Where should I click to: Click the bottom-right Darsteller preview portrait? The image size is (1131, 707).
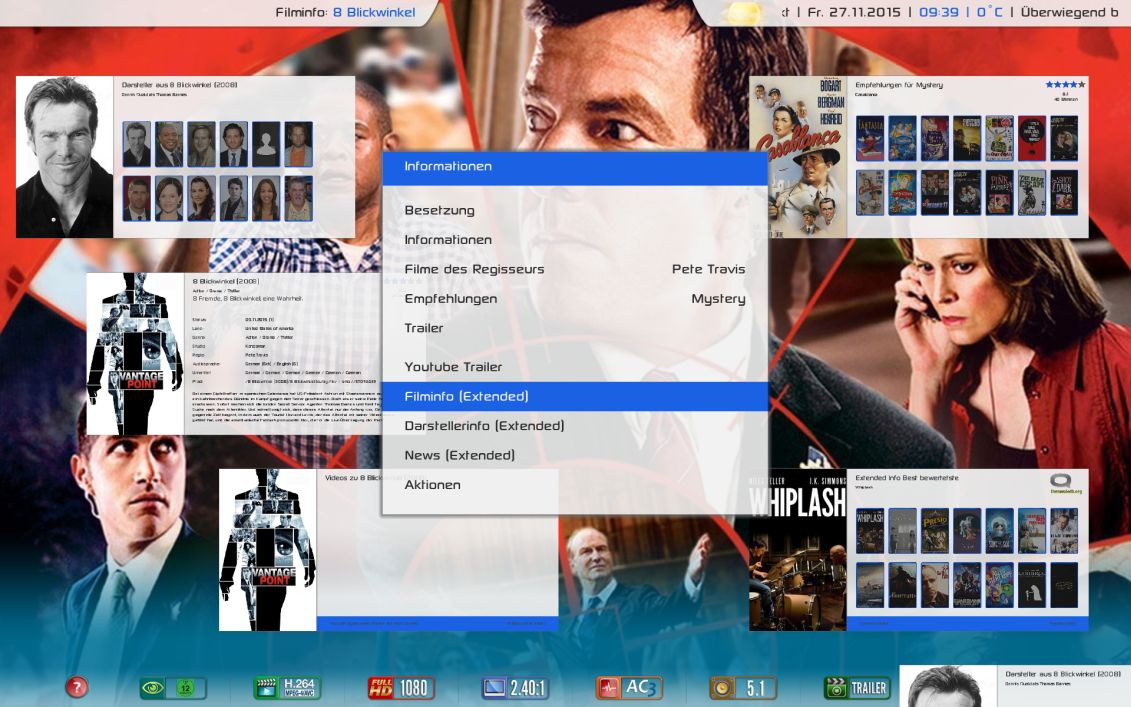click(948, 686)
